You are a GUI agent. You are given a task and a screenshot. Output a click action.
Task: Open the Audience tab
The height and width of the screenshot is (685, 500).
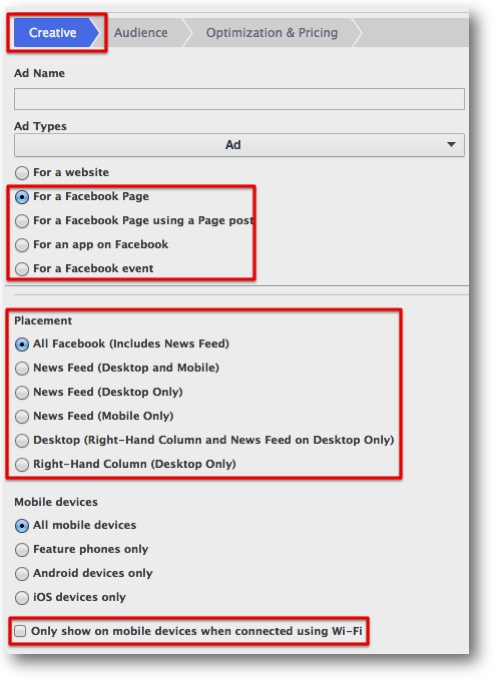(x=141, y=33)
